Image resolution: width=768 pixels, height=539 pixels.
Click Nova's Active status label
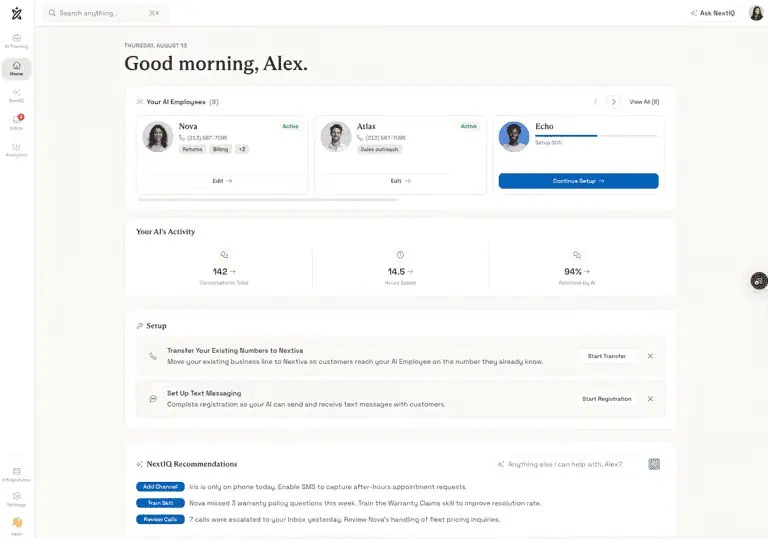click(290, 126)
